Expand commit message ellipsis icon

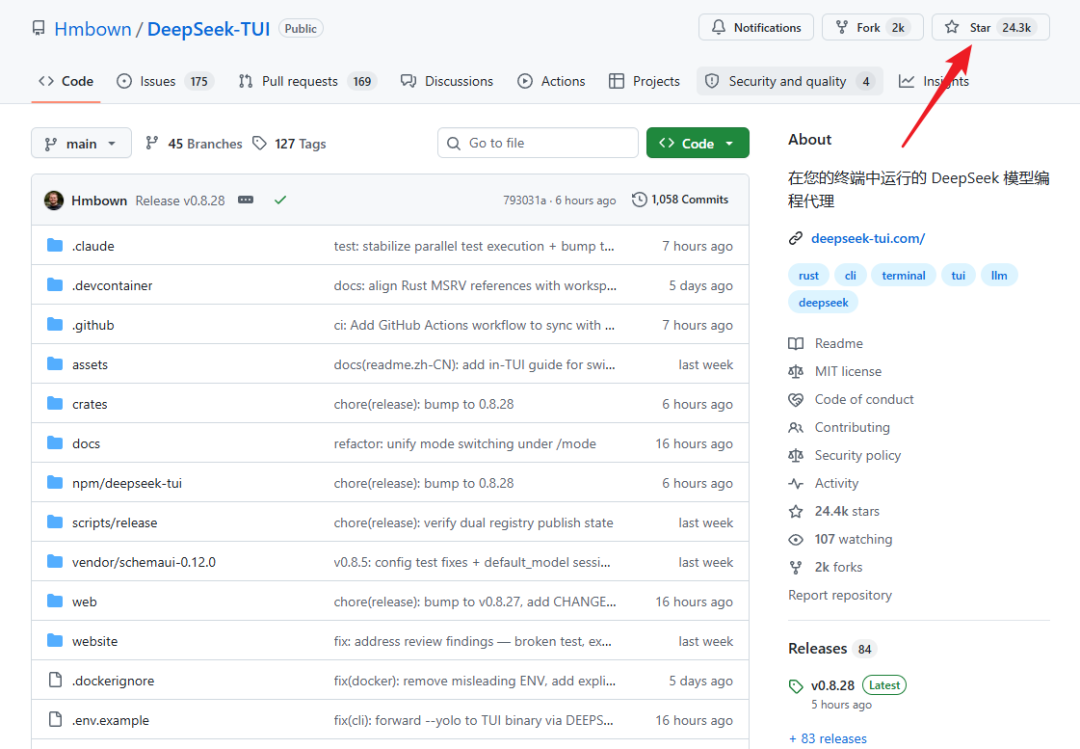(246, 200)
